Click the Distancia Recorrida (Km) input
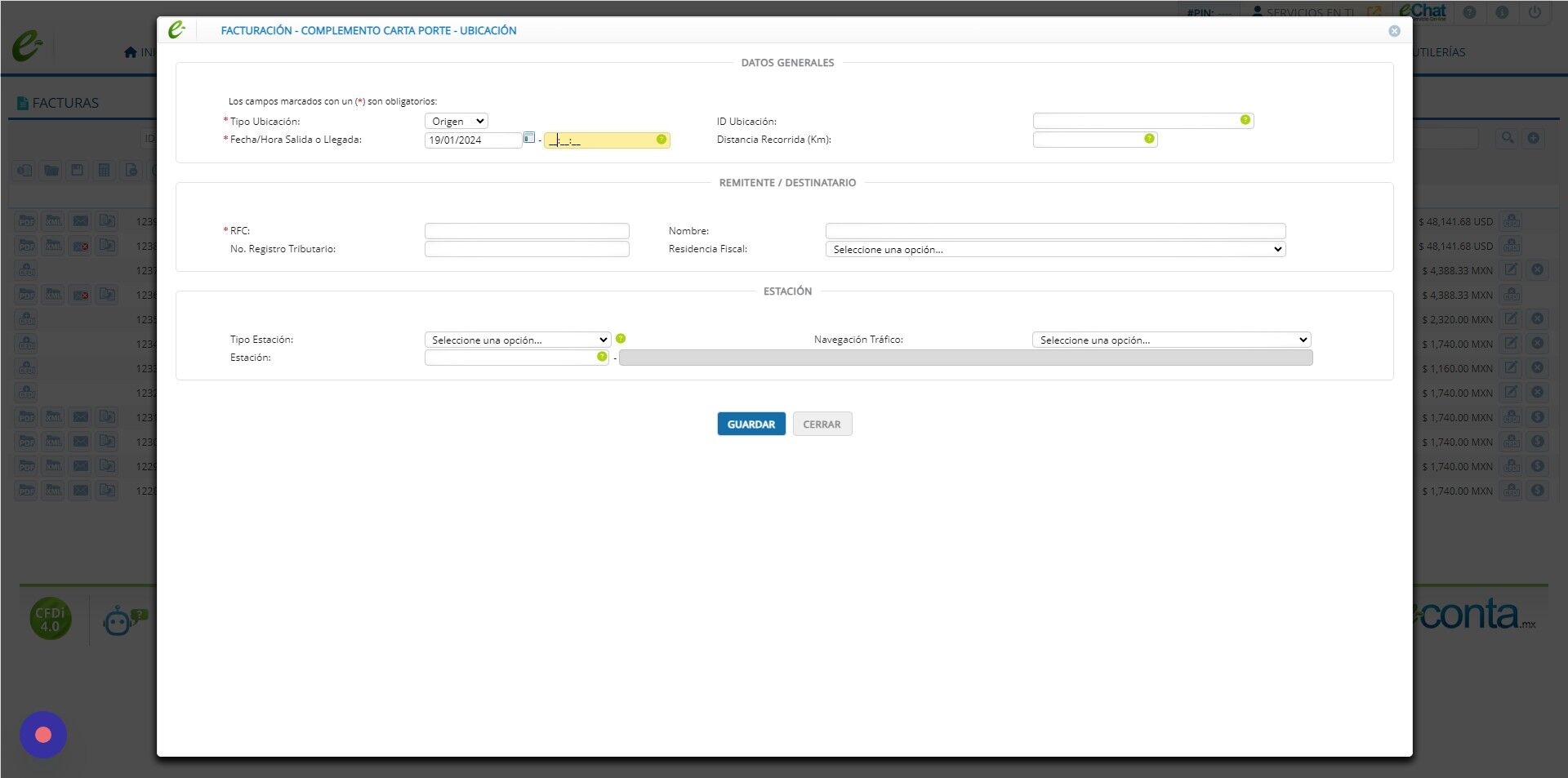This screenshot has height=778, width=1568. click(x=1094, y=140)
